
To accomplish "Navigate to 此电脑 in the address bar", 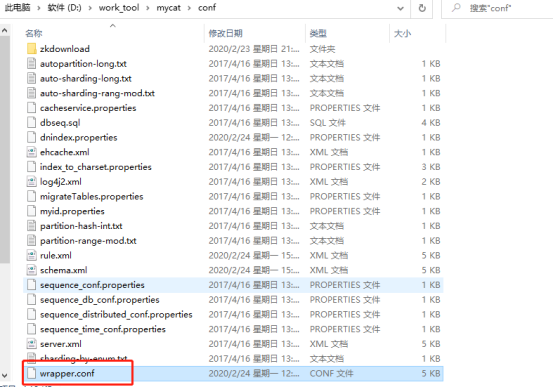I will (x=18, y=8).
